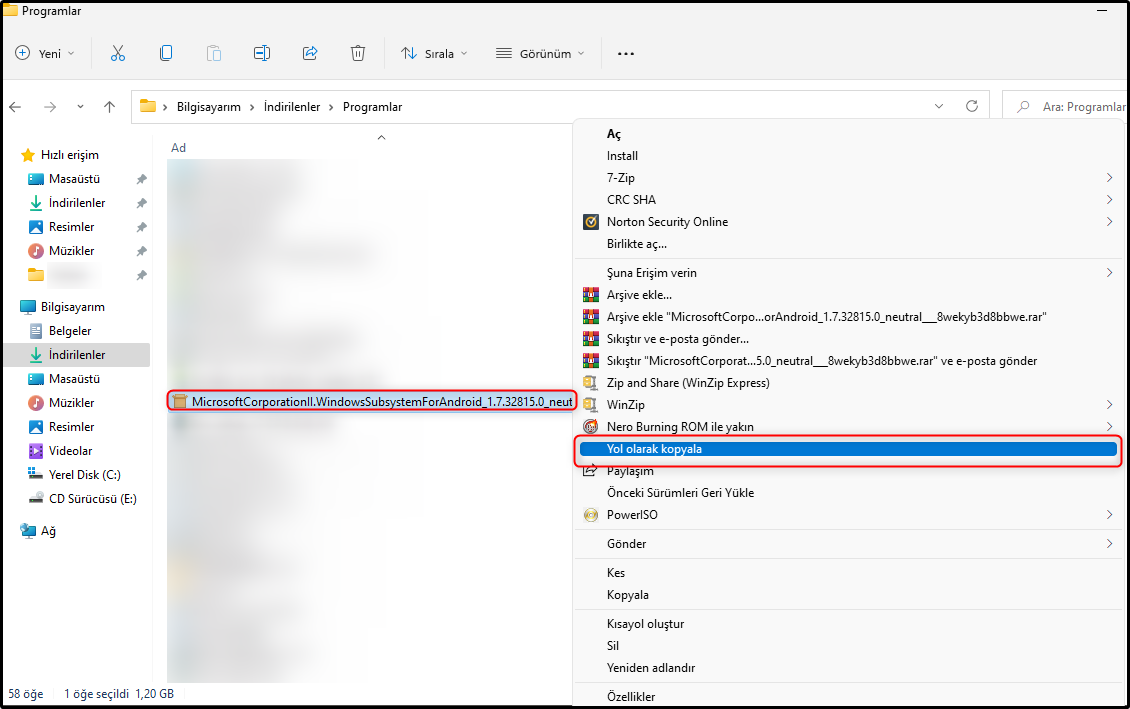Expand Nero Burning ROM ile yakın submenu
This screenshot has width=1130, height=709.
click(x=848, y=427)
